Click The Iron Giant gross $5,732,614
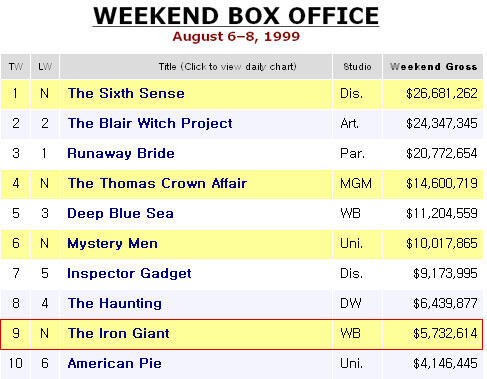This screenshot has height=379, width=487. tap(445, 333)
